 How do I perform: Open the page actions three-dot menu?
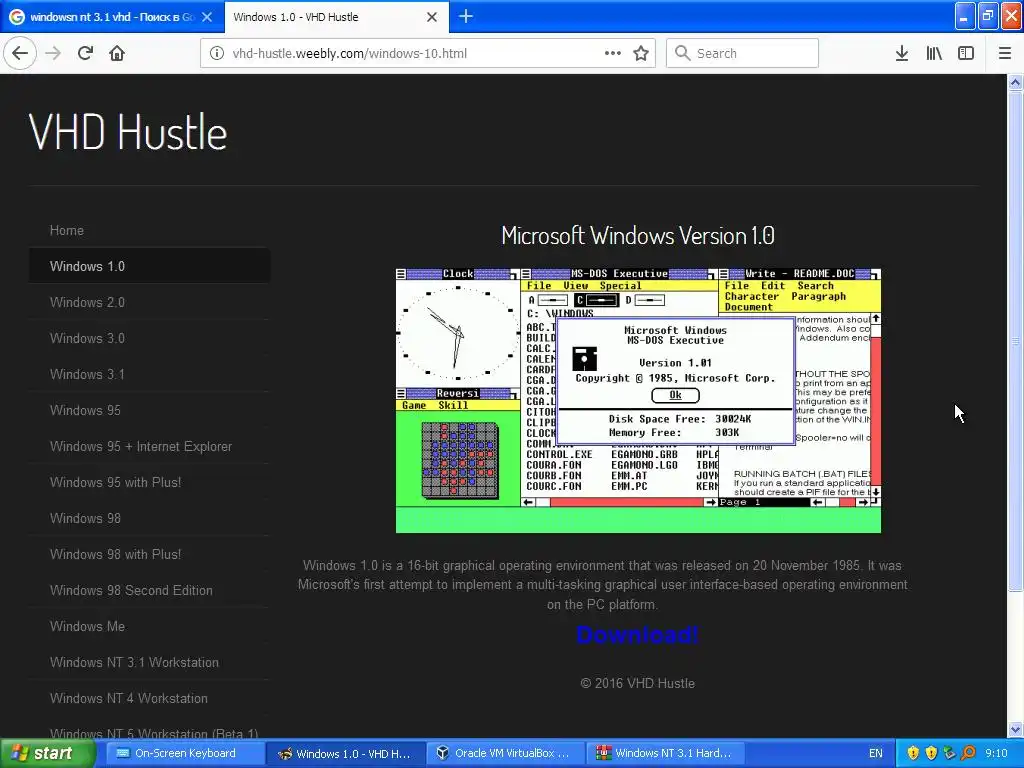pos(613,53)
